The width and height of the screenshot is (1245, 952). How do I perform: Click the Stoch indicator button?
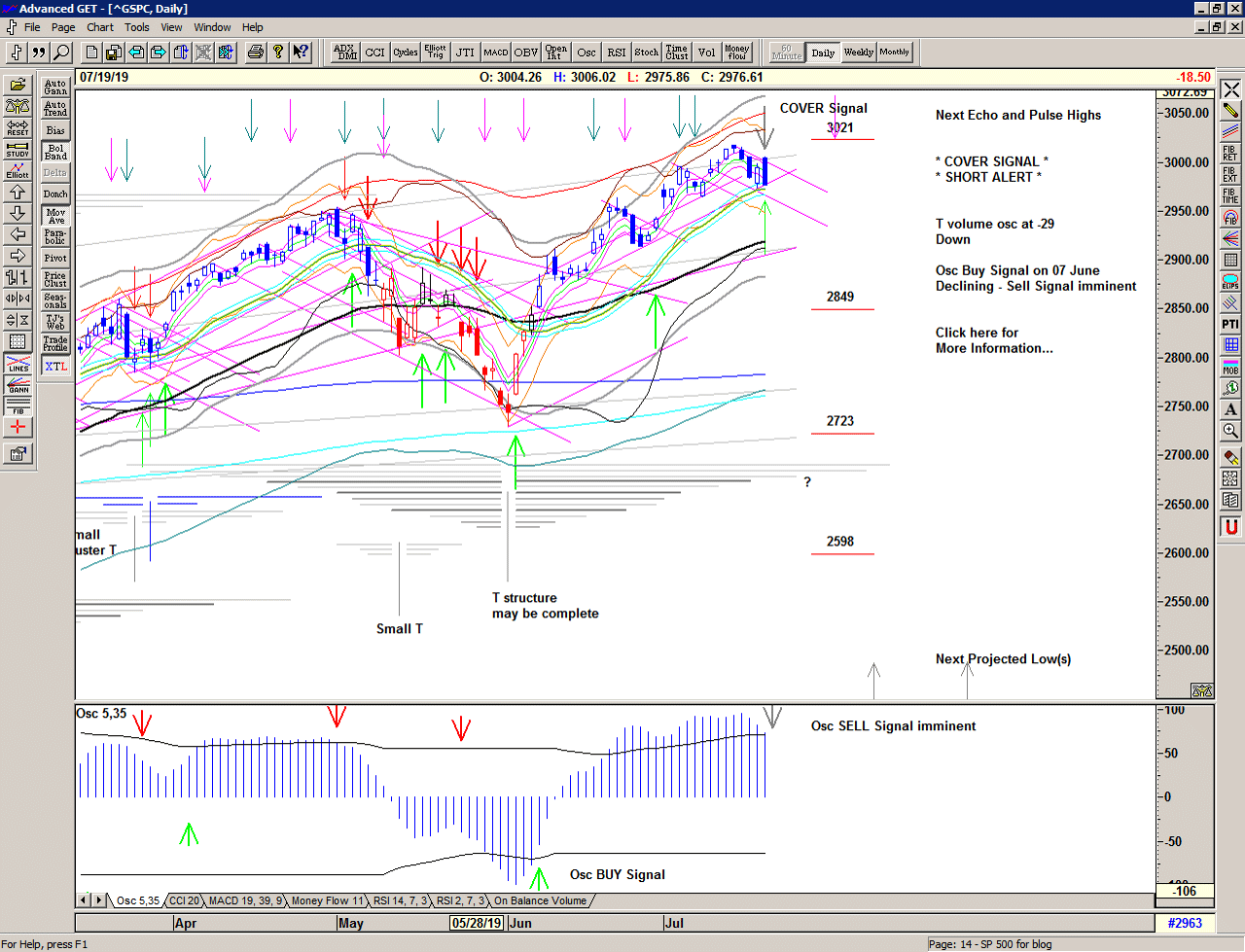[x=646, y=53]
